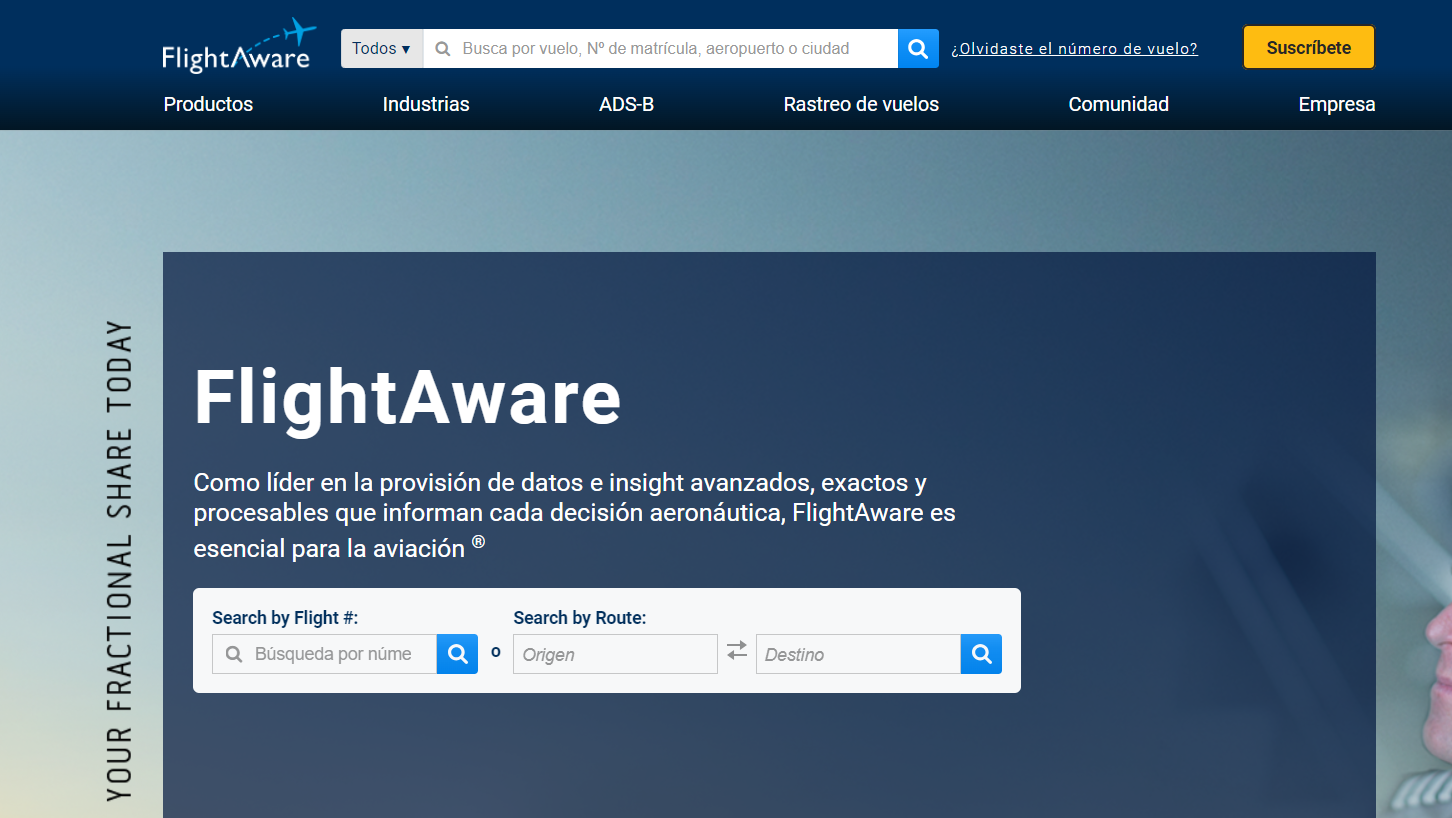Click the Search by Flight #: label
Image resolution: width=1452 pixels, height=818 pixels.
[285, 618]
